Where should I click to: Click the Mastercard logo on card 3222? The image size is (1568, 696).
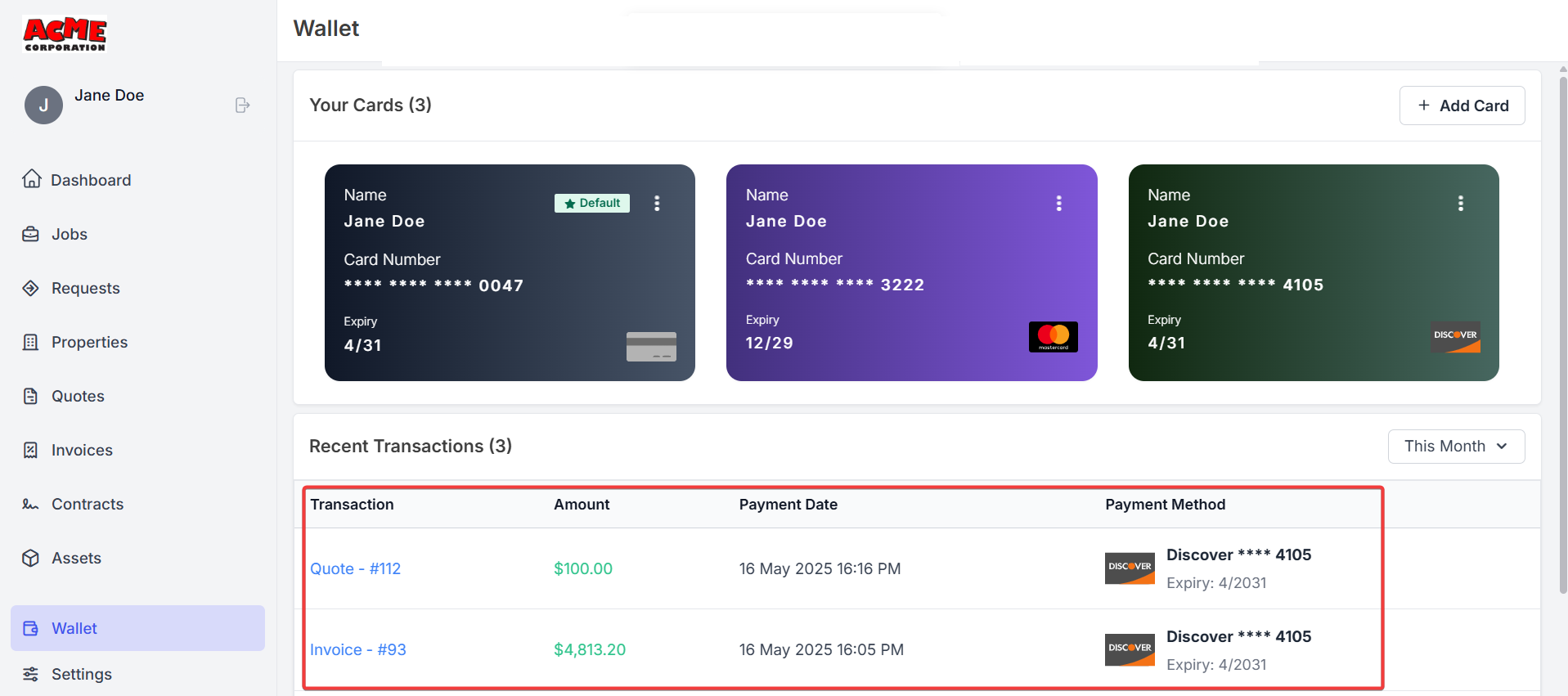click(x=1054, y=337)
